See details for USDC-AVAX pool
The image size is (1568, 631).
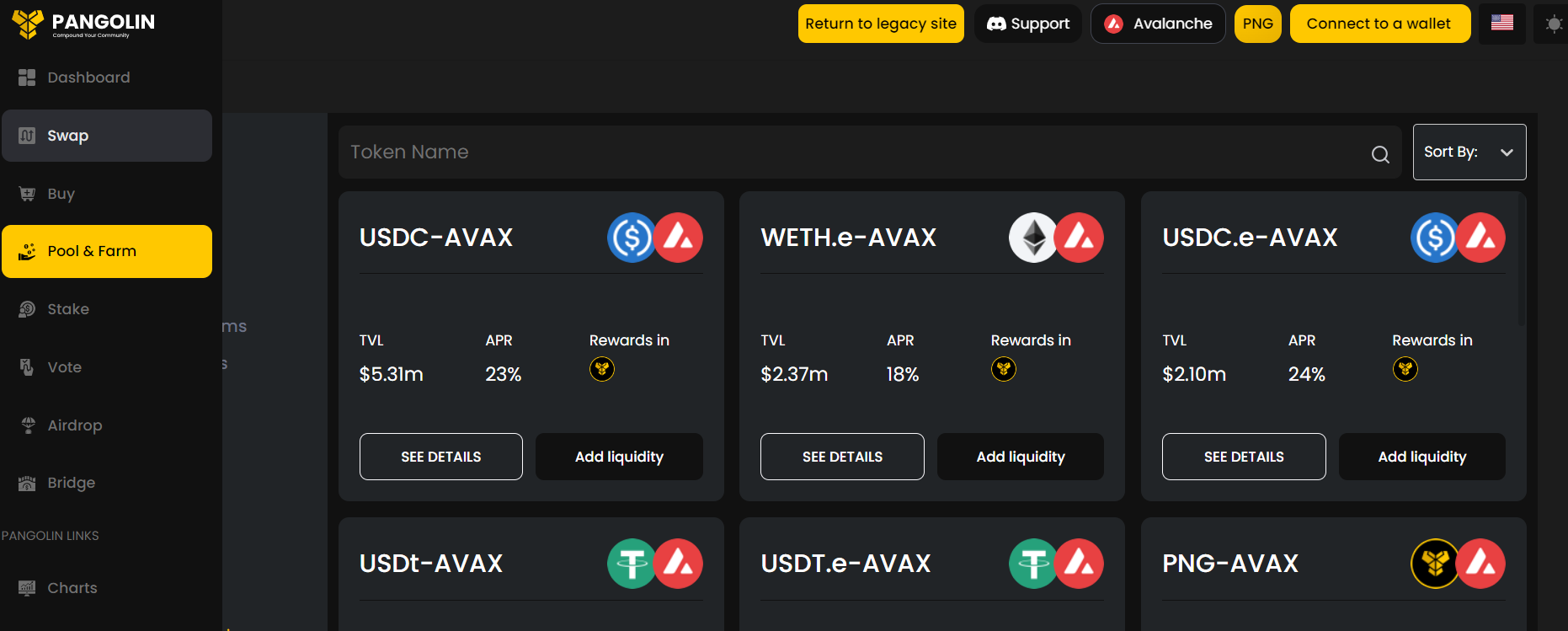click(x=441, y=457)
